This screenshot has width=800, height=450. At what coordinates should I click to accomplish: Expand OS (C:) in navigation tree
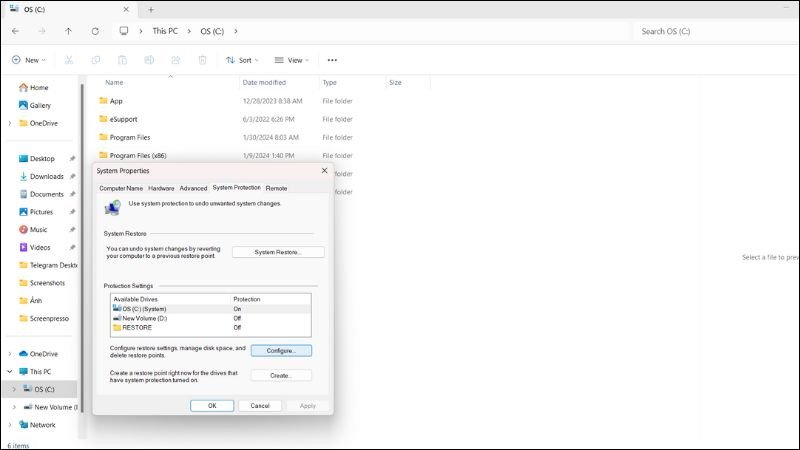coord(14,389)
